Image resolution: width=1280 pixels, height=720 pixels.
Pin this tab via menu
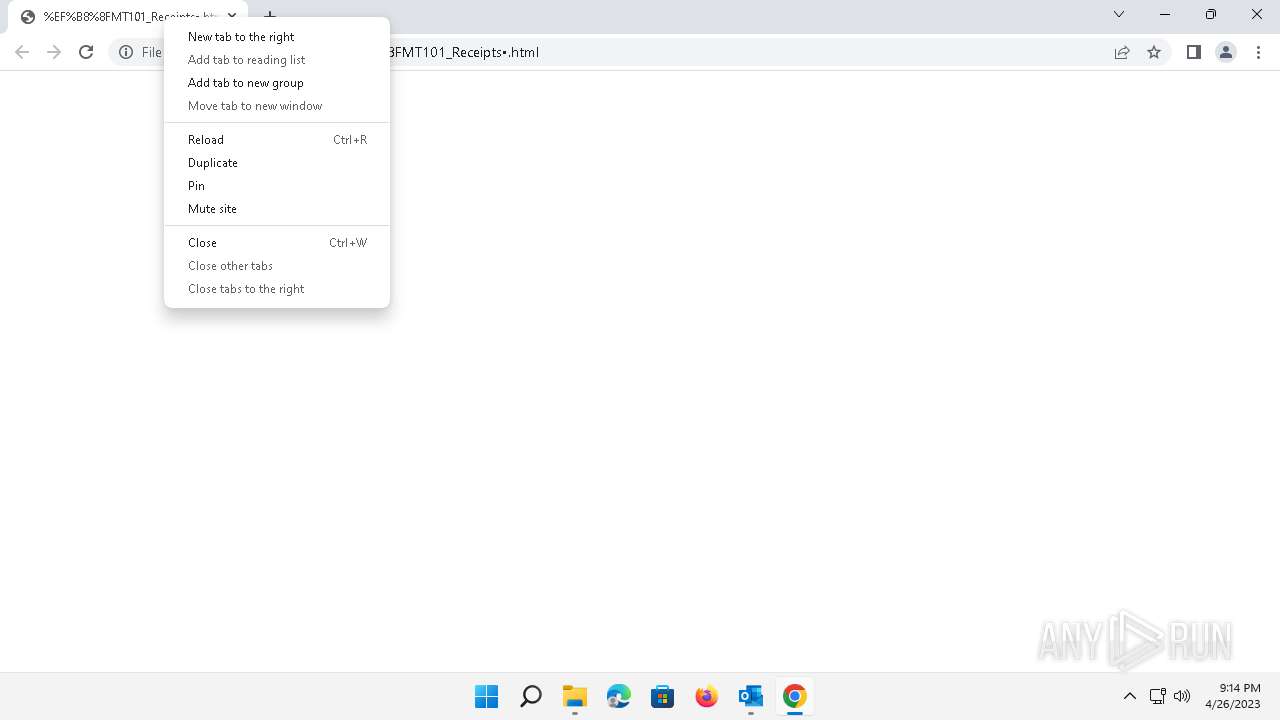pos(277,186)
